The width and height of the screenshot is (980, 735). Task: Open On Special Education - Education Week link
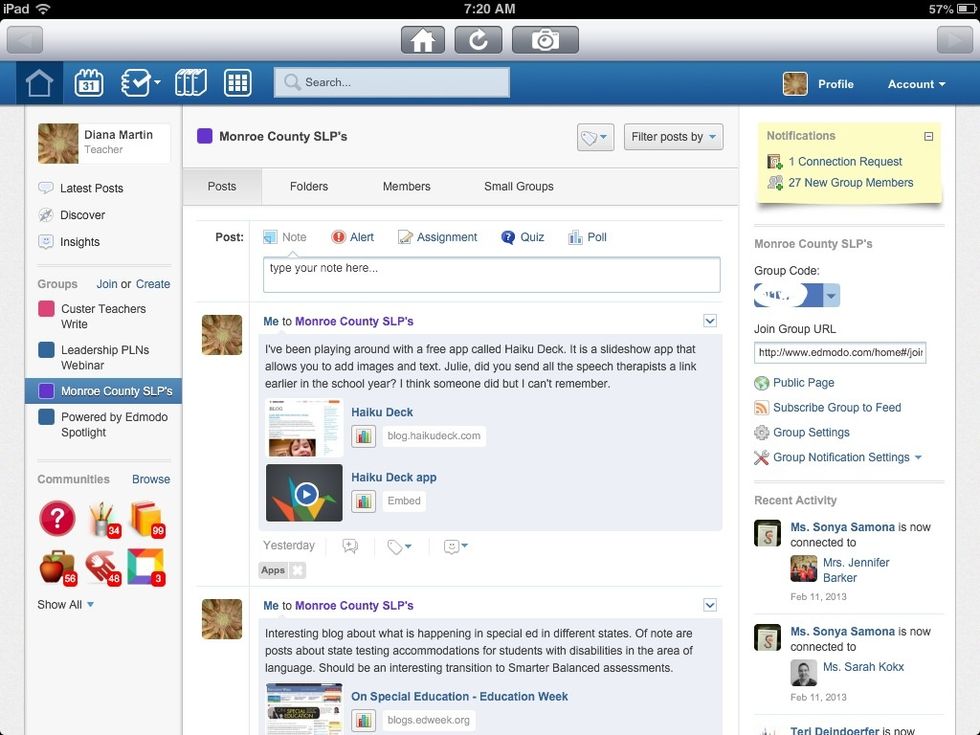(x=459, y=696)
